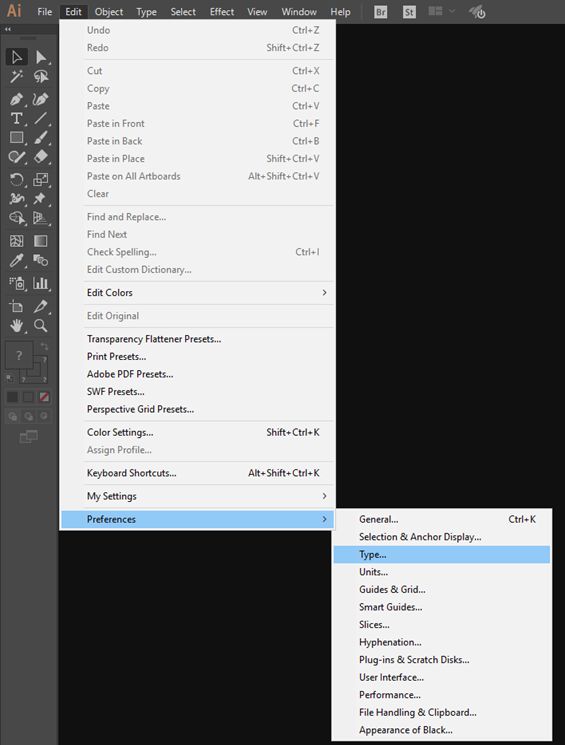The image size is (565, 745).
Task: Collapse the toolbar with double-arrow icon
Action: coord(8,29)
